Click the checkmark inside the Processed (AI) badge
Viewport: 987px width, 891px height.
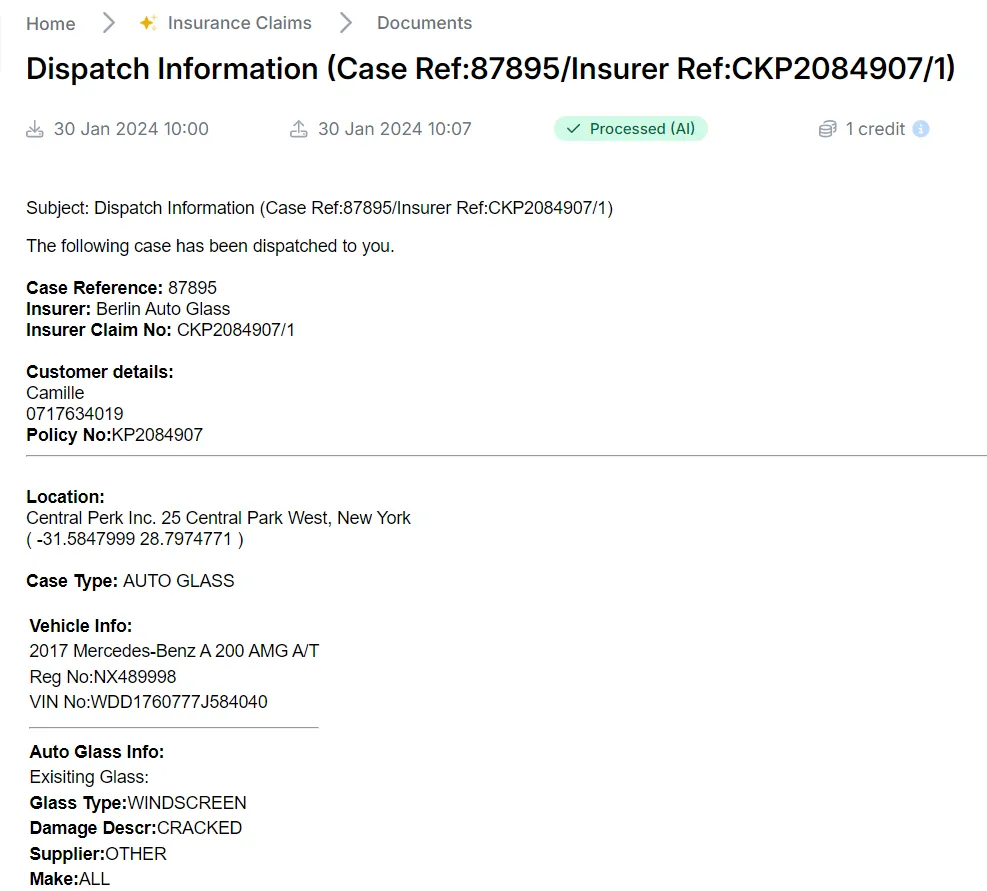[x=573, y=128]
